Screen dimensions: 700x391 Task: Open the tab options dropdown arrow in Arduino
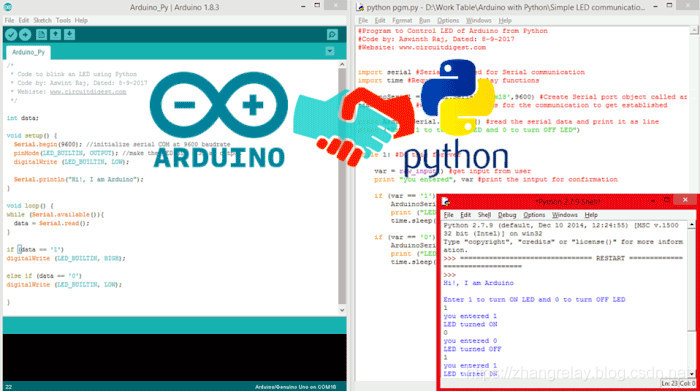[x=330, y=51]
